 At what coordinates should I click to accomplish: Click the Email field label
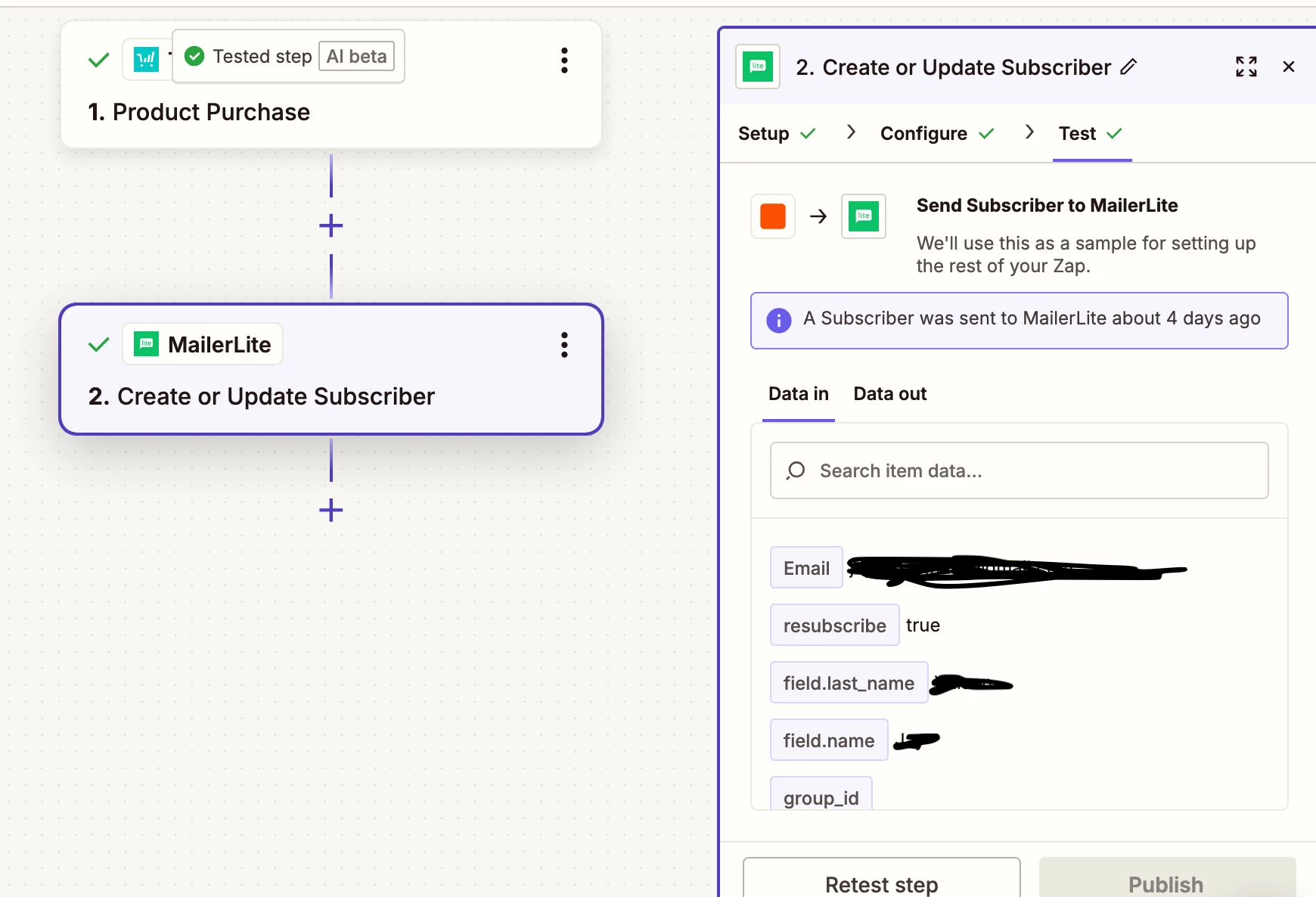[x=806, y=568]
